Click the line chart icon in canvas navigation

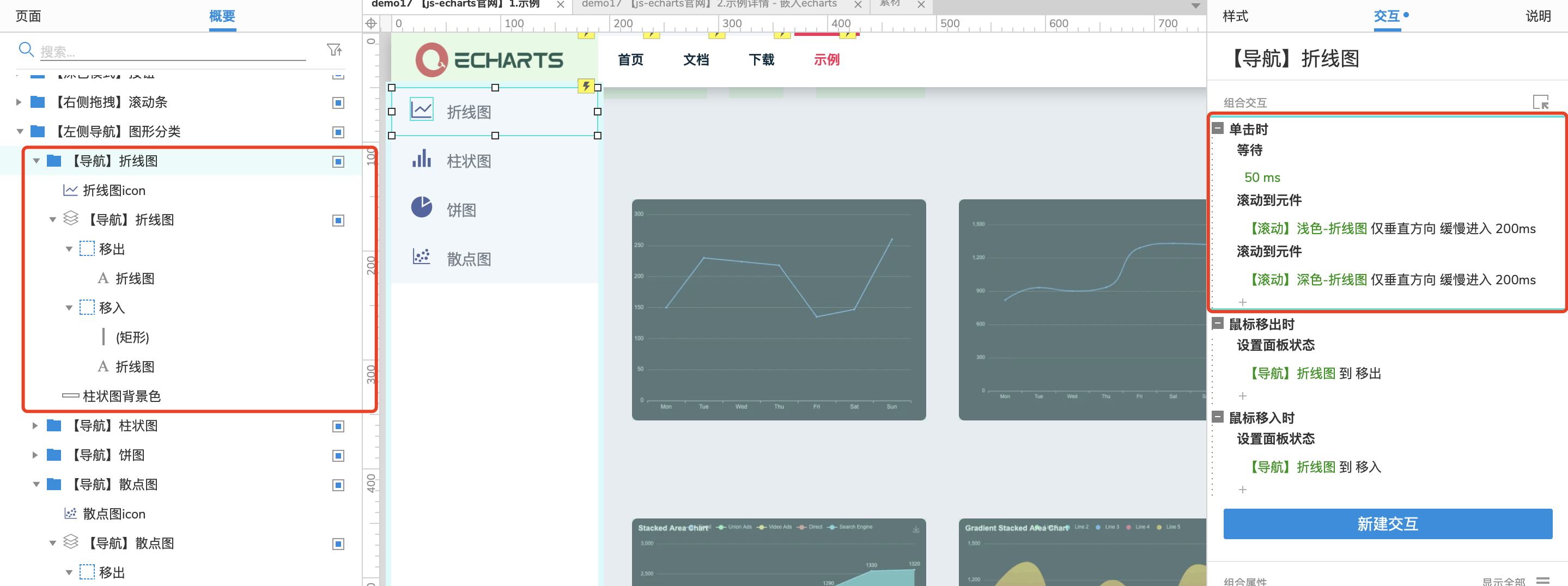click(421, 109)
